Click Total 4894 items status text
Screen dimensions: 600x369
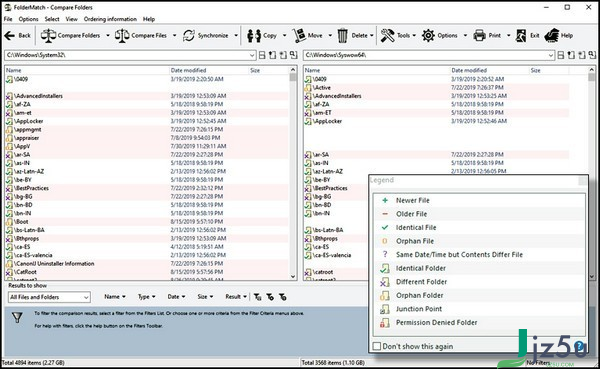(x=33, y=362)
